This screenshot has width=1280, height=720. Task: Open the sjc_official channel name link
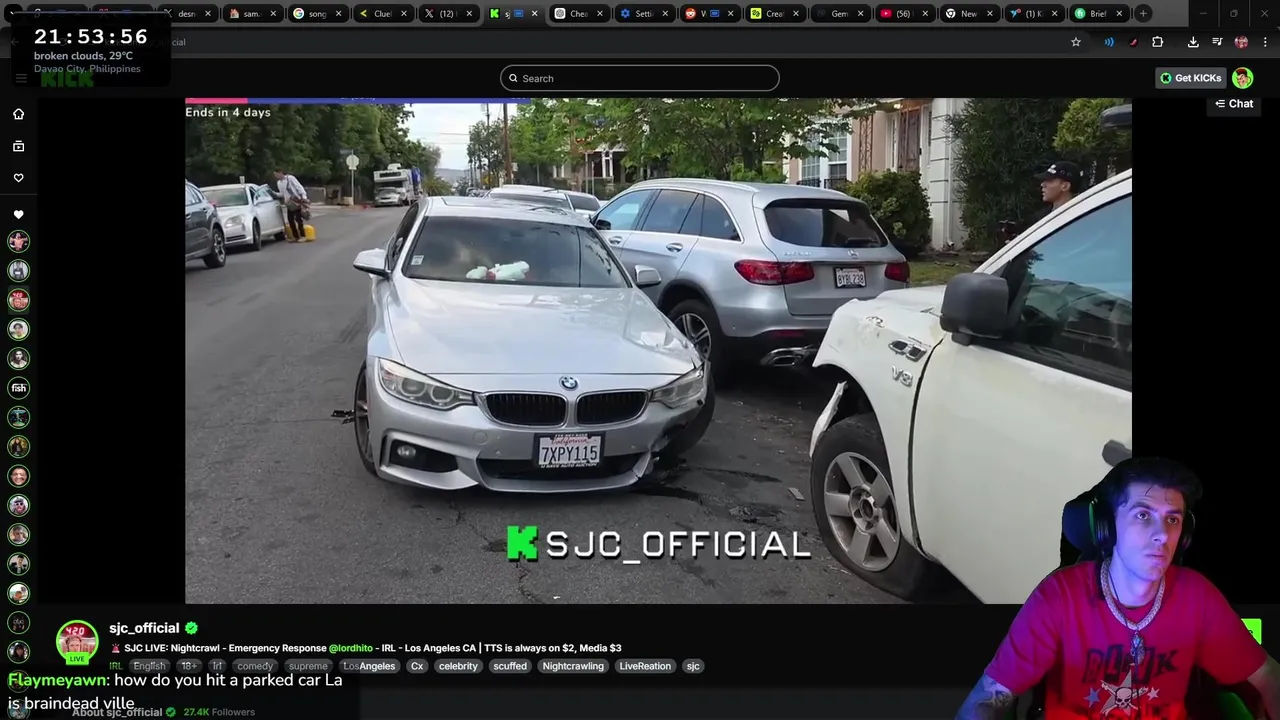(144, 628)
